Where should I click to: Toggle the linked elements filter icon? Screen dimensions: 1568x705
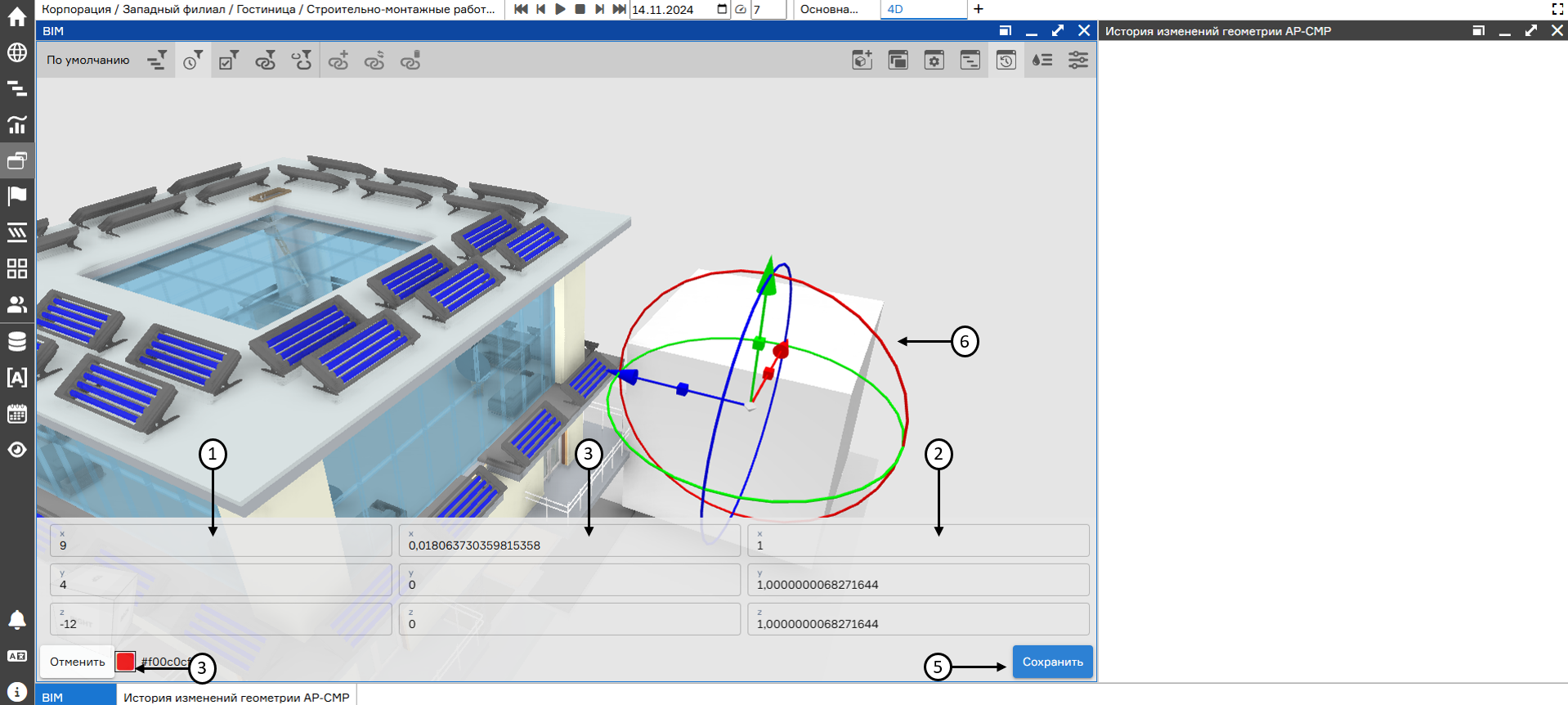[x=265, y=61]
